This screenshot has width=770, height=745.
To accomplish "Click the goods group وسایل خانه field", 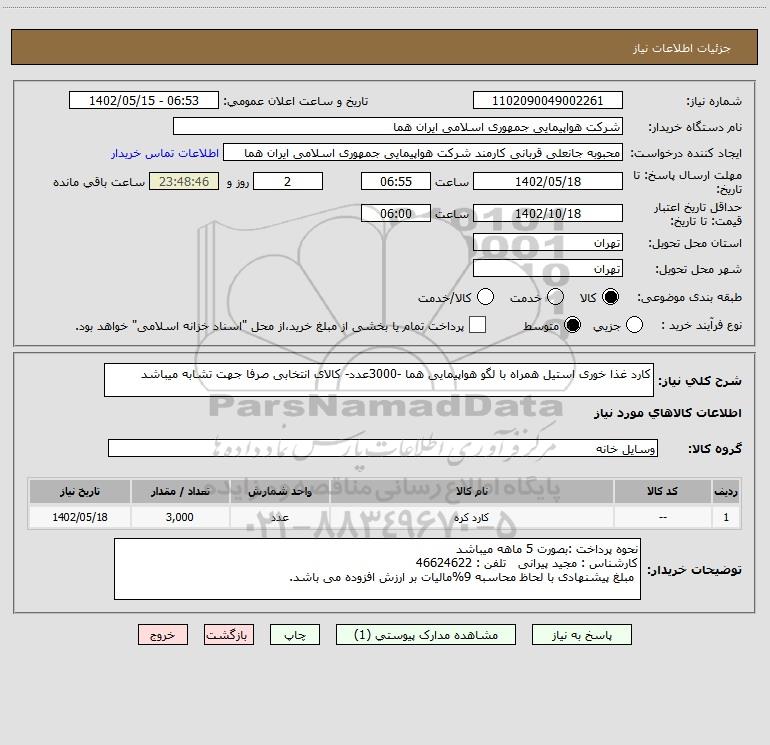I will pyautogui.click(x=383, y=448).
